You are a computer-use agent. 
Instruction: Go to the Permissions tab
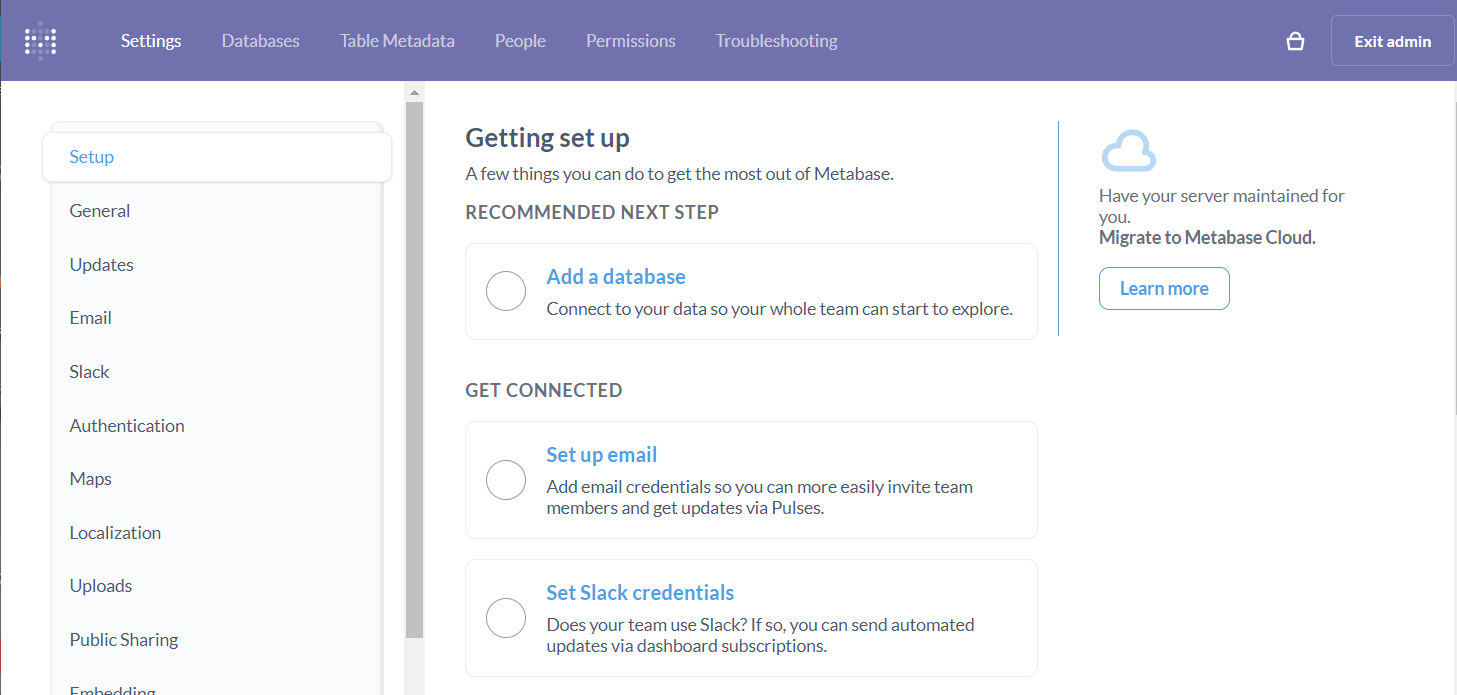(x=630, y=41)
